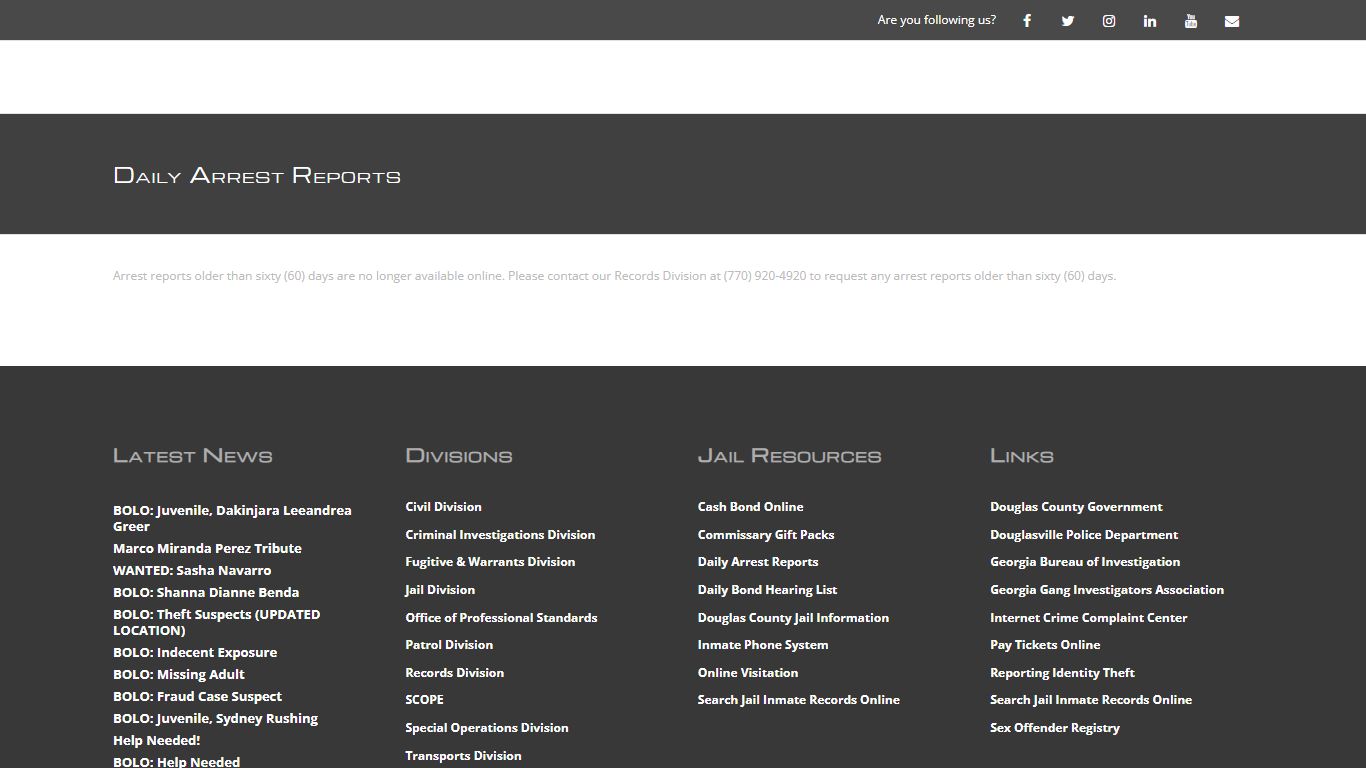
Task: Open BOLO: Juvenile, Dakinjara Leeandrea Greer news
Action: click(232, 518)
